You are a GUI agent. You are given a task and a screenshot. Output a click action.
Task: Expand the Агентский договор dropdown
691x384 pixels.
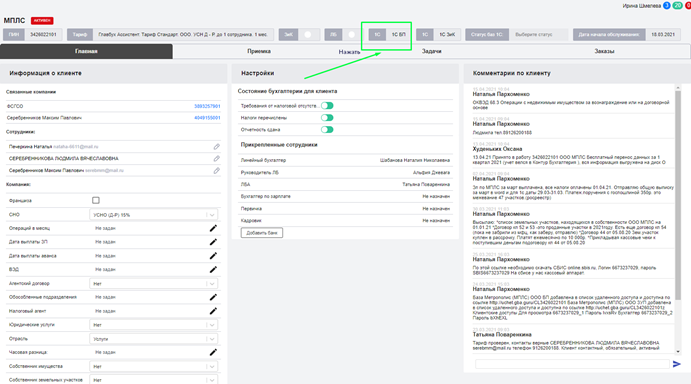154,283
